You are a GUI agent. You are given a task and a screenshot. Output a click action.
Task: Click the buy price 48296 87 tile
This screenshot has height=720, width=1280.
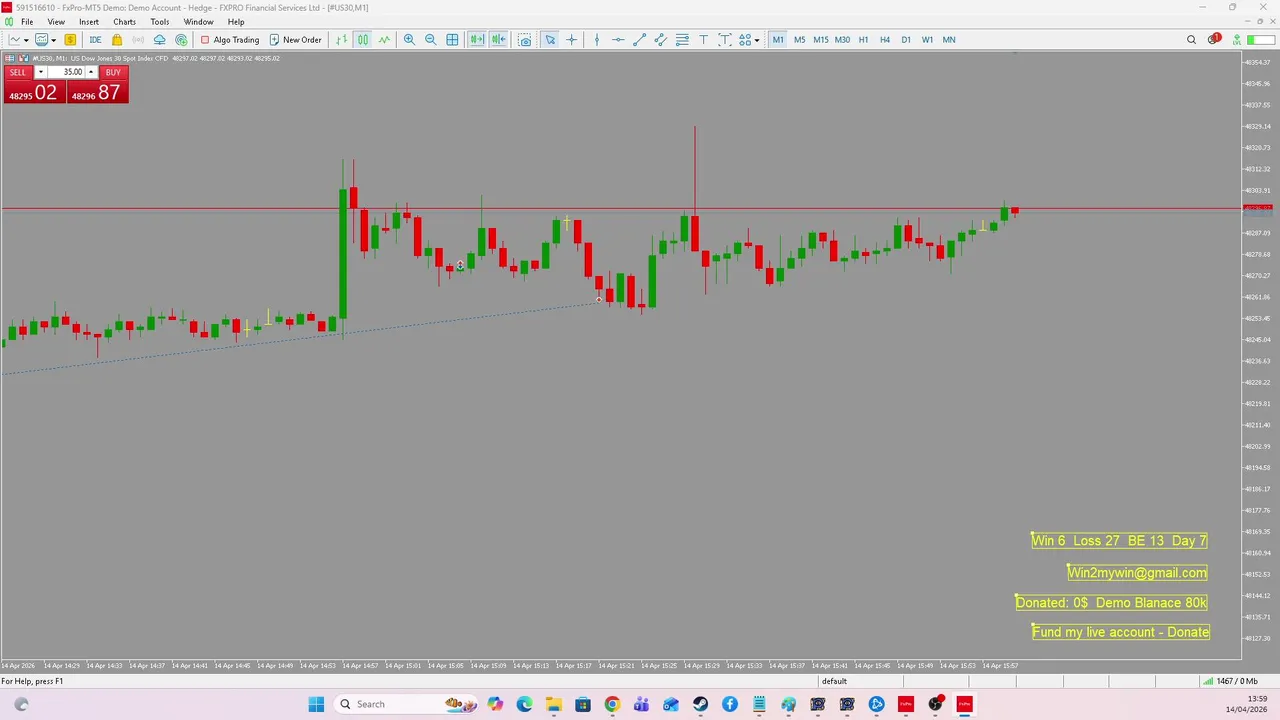tap(97, 92)
